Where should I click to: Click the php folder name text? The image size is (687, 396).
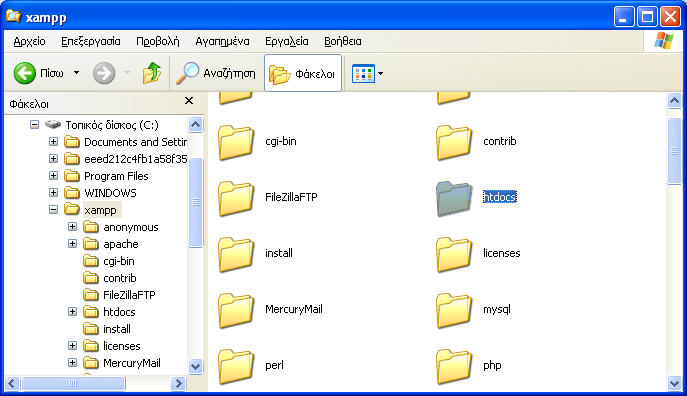point(492,365)
